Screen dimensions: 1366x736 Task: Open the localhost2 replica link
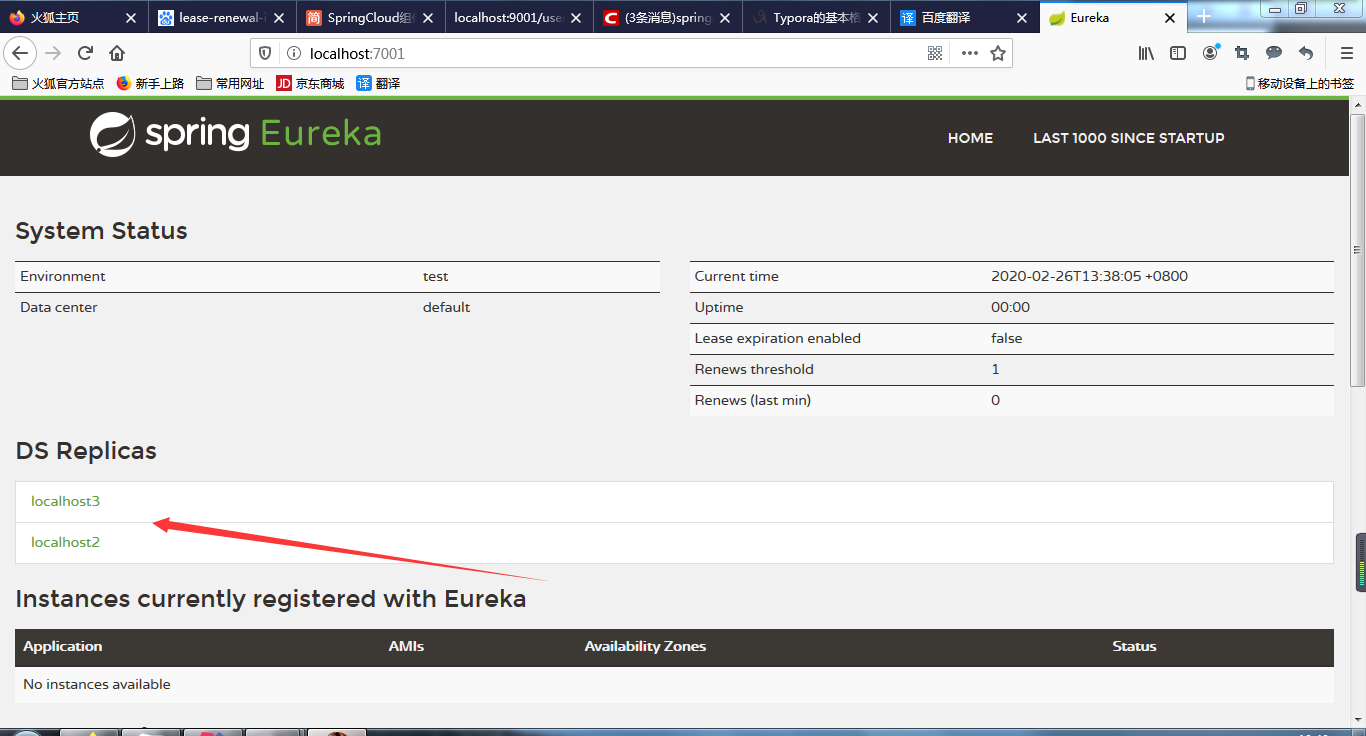tap(66, 542)
